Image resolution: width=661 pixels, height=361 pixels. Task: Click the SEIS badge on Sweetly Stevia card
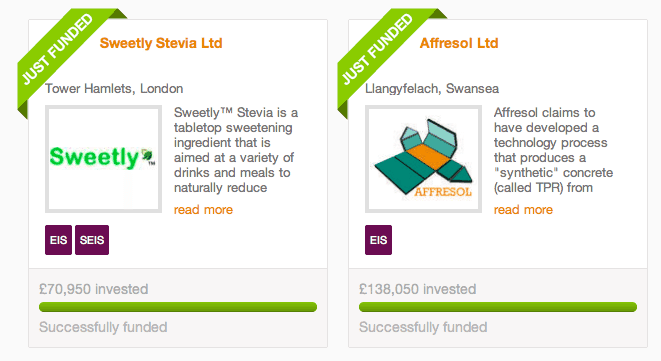[92, 240]
